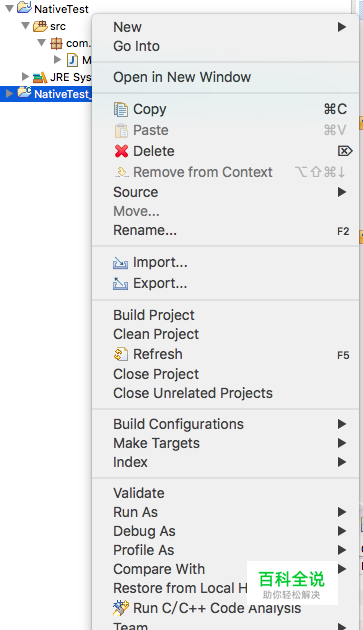Click the Copy icon in context menu
The height and width of the screenshot is (630, 363).
click(121, 109)
